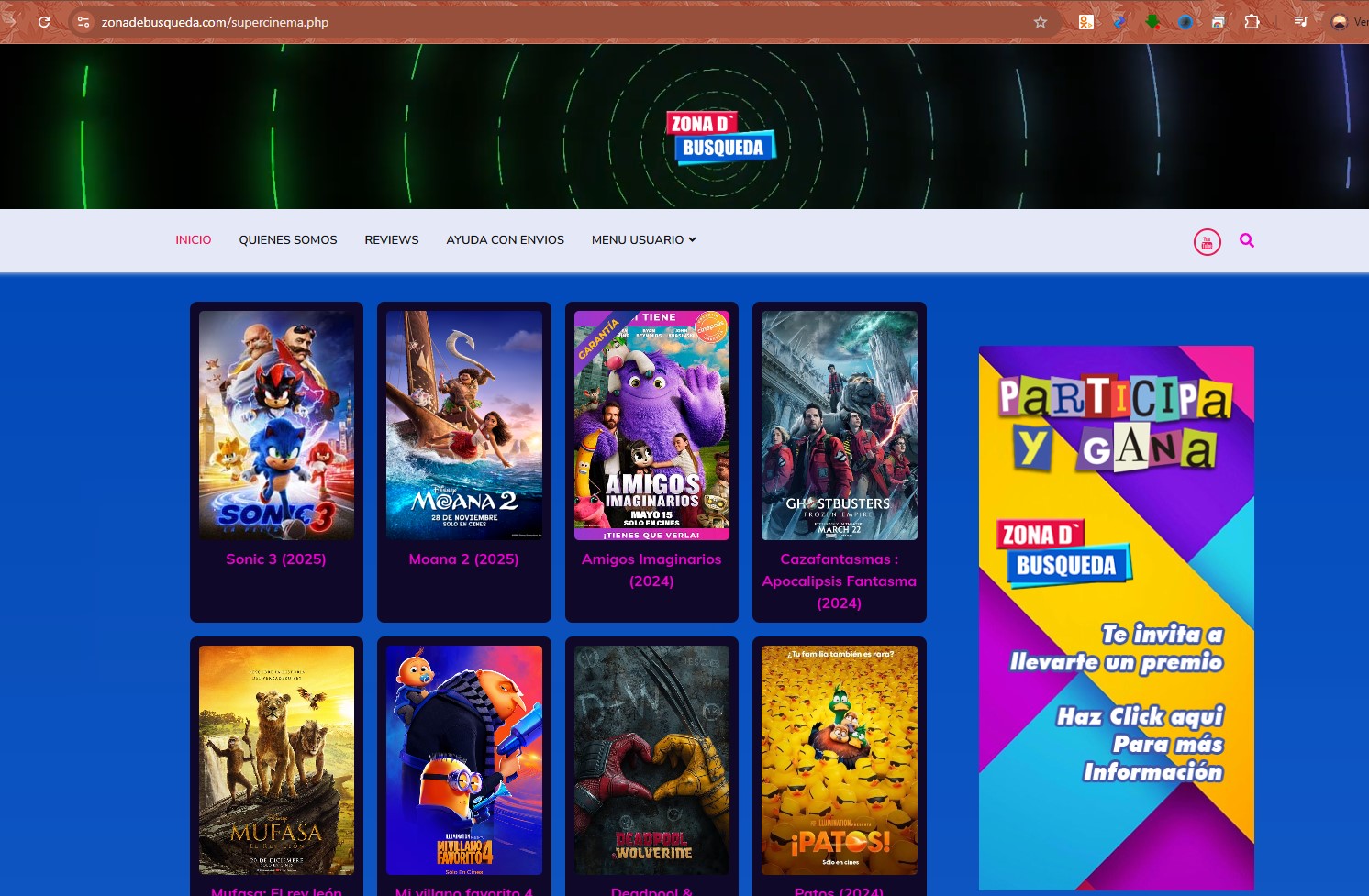Select the Ghostbusters Frozen Empire poster

coord(839,426)
